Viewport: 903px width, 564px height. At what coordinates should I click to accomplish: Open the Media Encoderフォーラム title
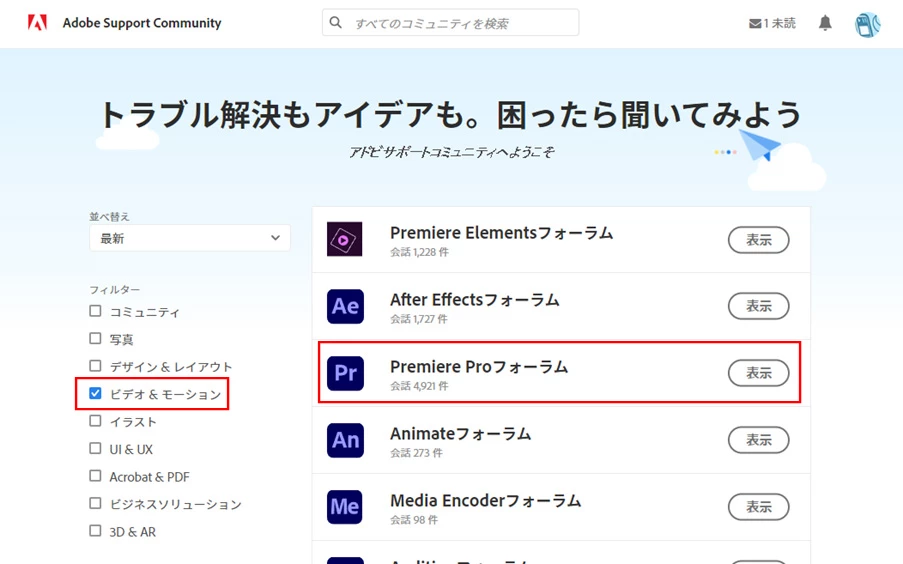486,500
